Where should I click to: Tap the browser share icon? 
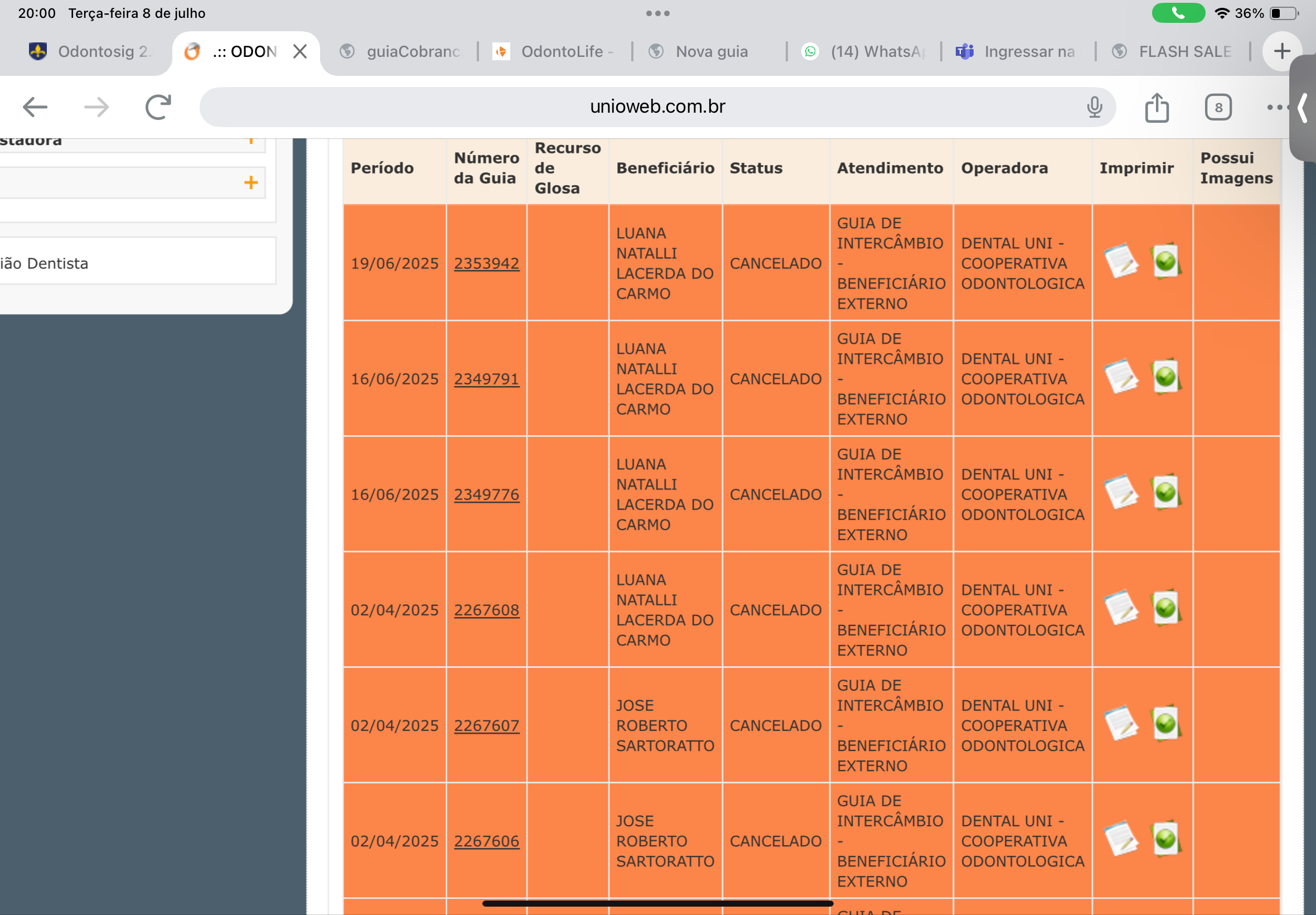click(x=1156, y=107)
